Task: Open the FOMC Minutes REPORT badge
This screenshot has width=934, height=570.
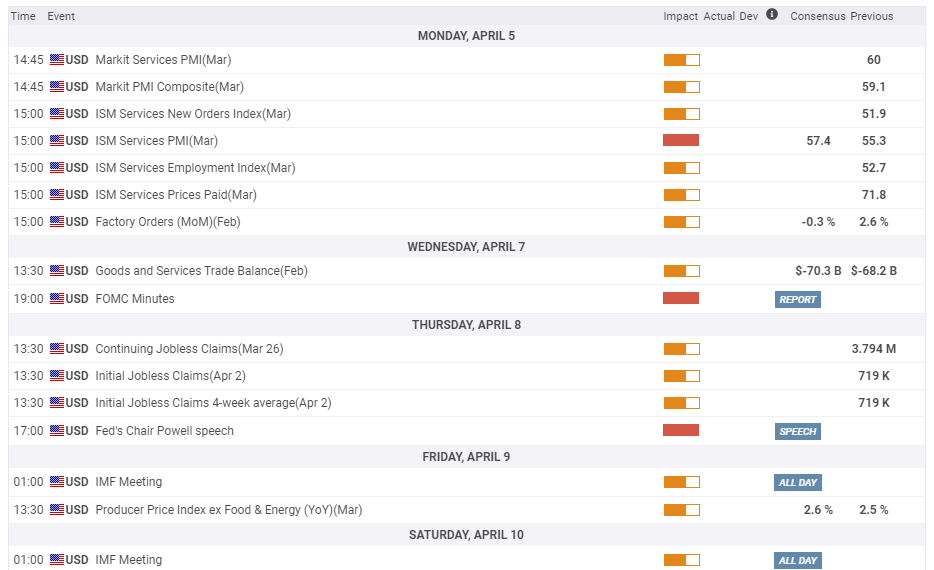Action: tap(797, 299)
